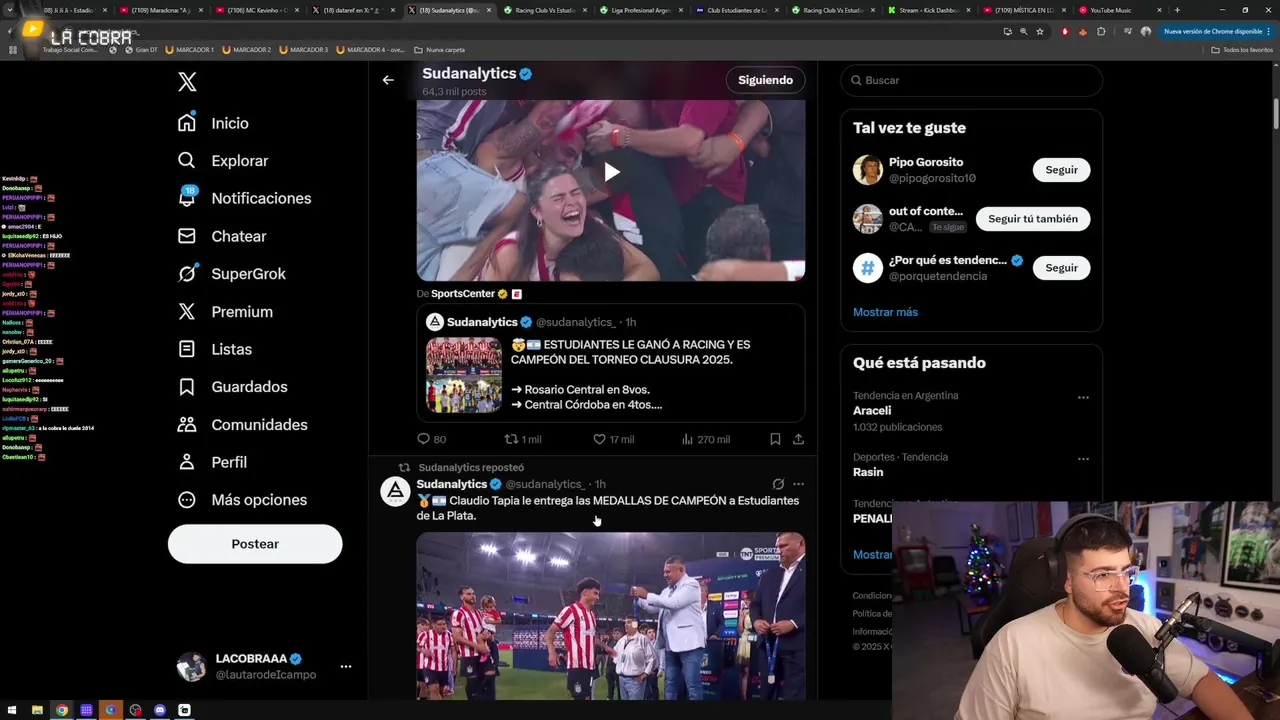This screenshot has height=720, width=1280.
Task: Play the SportsCenter video
Action: (x=611, y=172)
